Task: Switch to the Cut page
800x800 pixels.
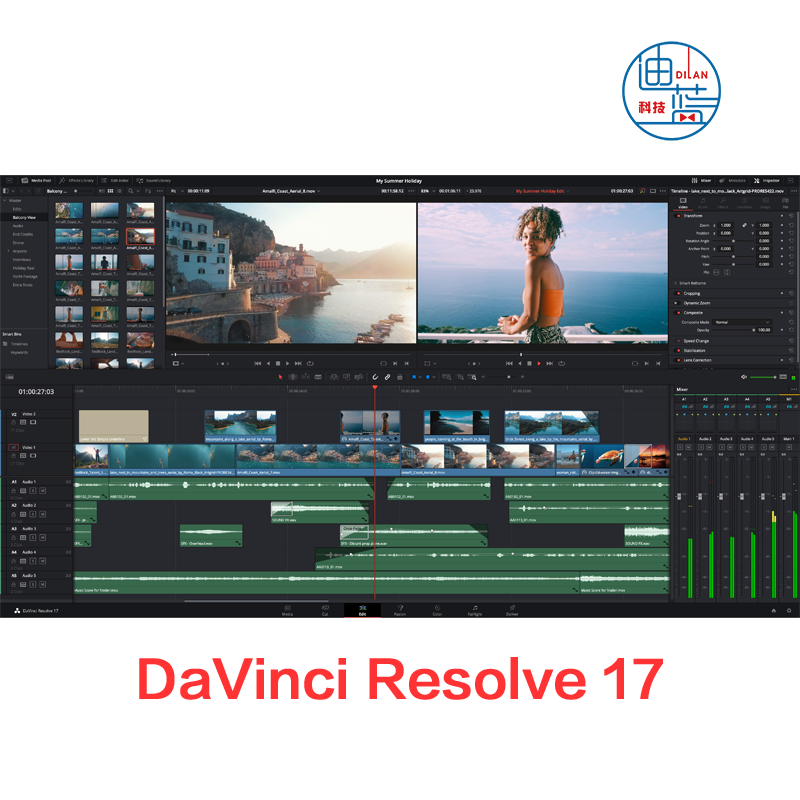Action: click(325, 610)
